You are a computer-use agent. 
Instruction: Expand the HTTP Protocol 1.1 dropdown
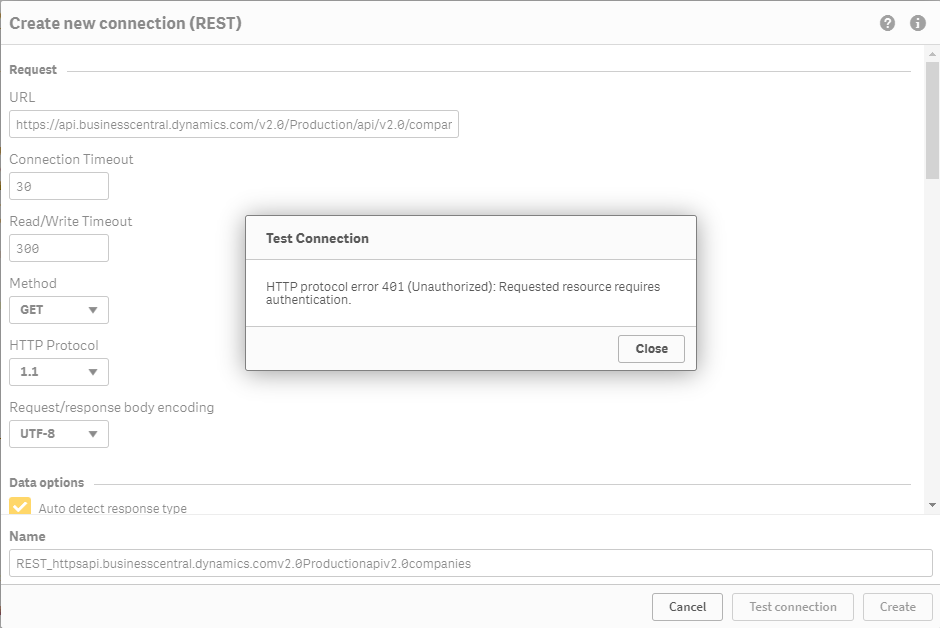pos(59,372)
